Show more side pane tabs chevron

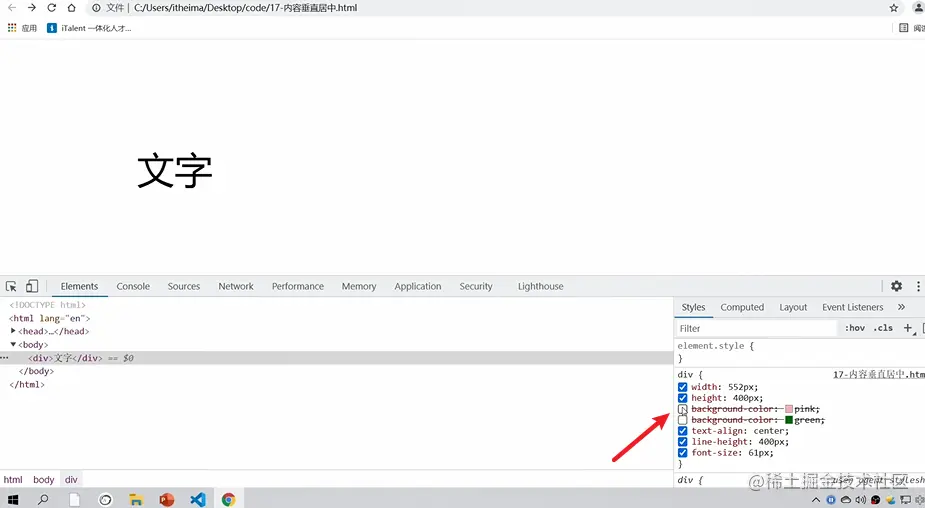pyautogui.click(x=901, y=307)
